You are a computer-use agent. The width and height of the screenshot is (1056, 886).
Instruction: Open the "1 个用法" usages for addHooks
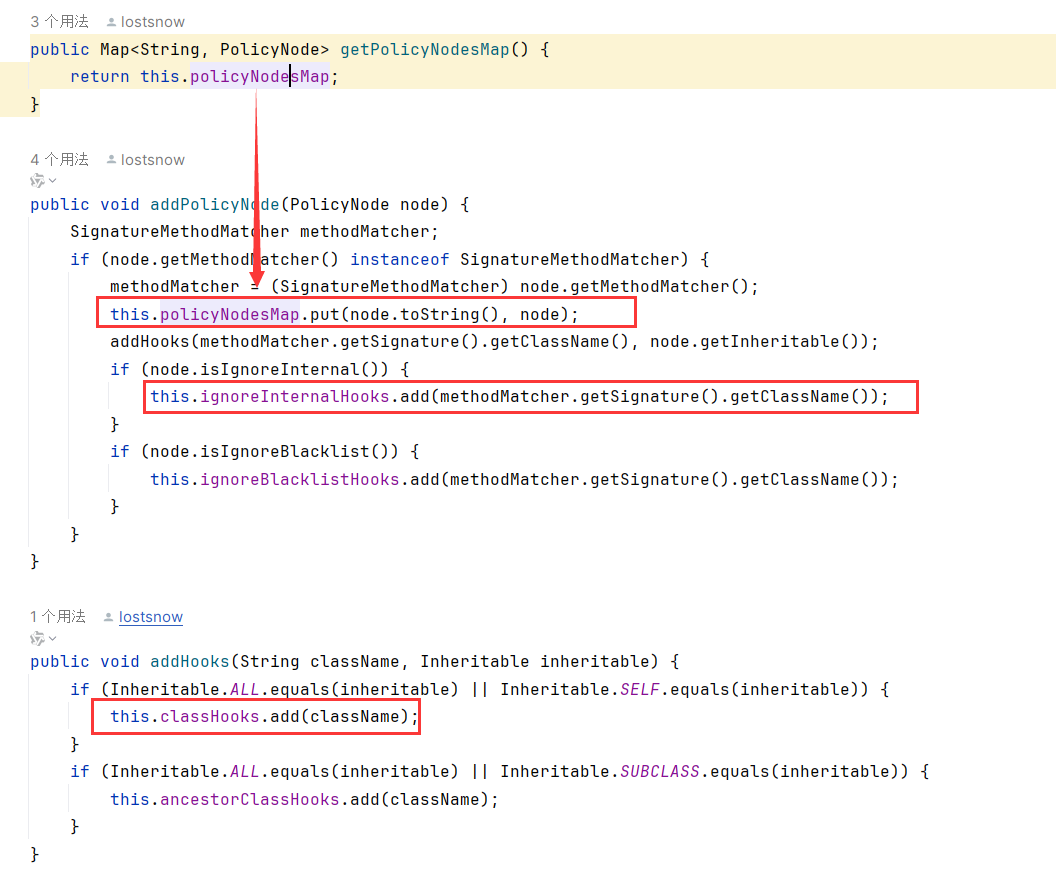[58, 616]
